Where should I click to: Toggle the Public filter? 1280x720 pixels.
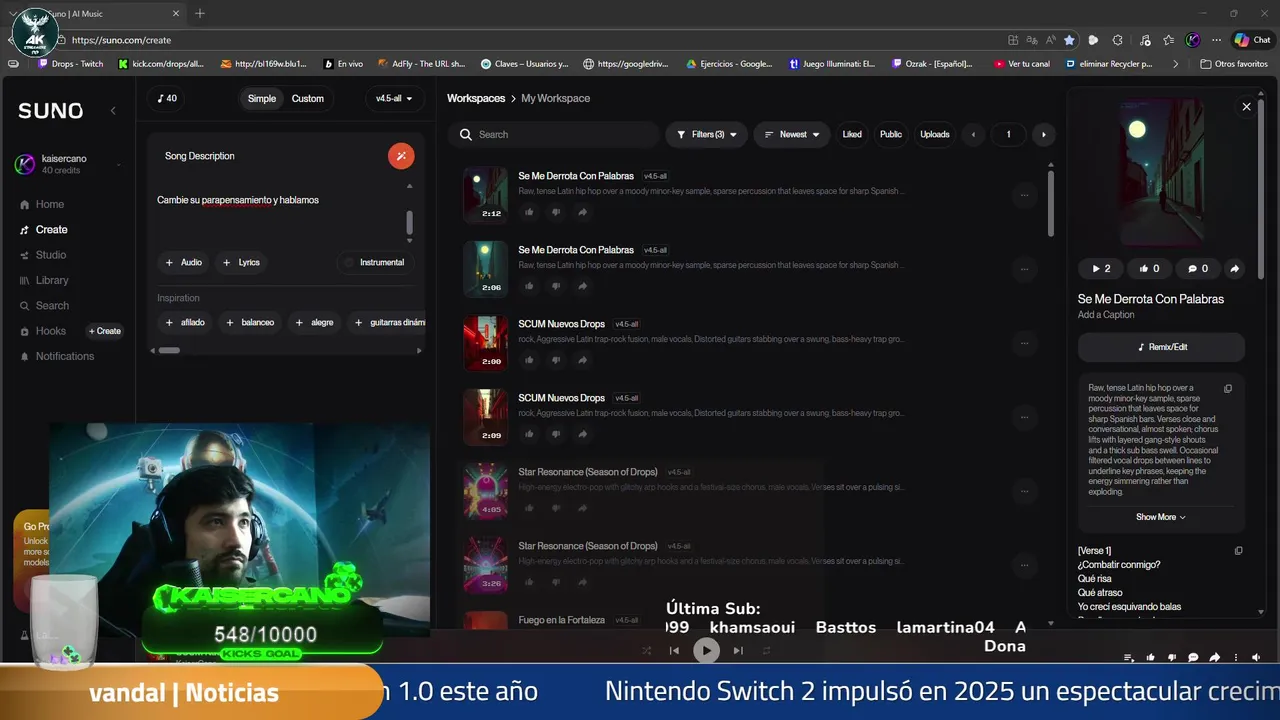pos(891,134)
